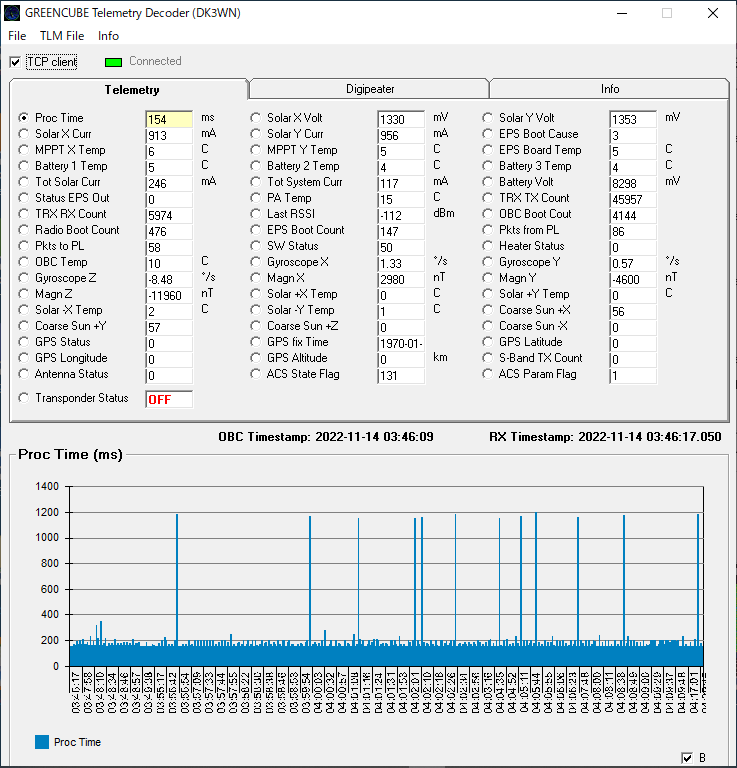This screenshot has width=737, height=768.
Task: Select the Pkts to PL radio button
Action: (x=23, y=246)
